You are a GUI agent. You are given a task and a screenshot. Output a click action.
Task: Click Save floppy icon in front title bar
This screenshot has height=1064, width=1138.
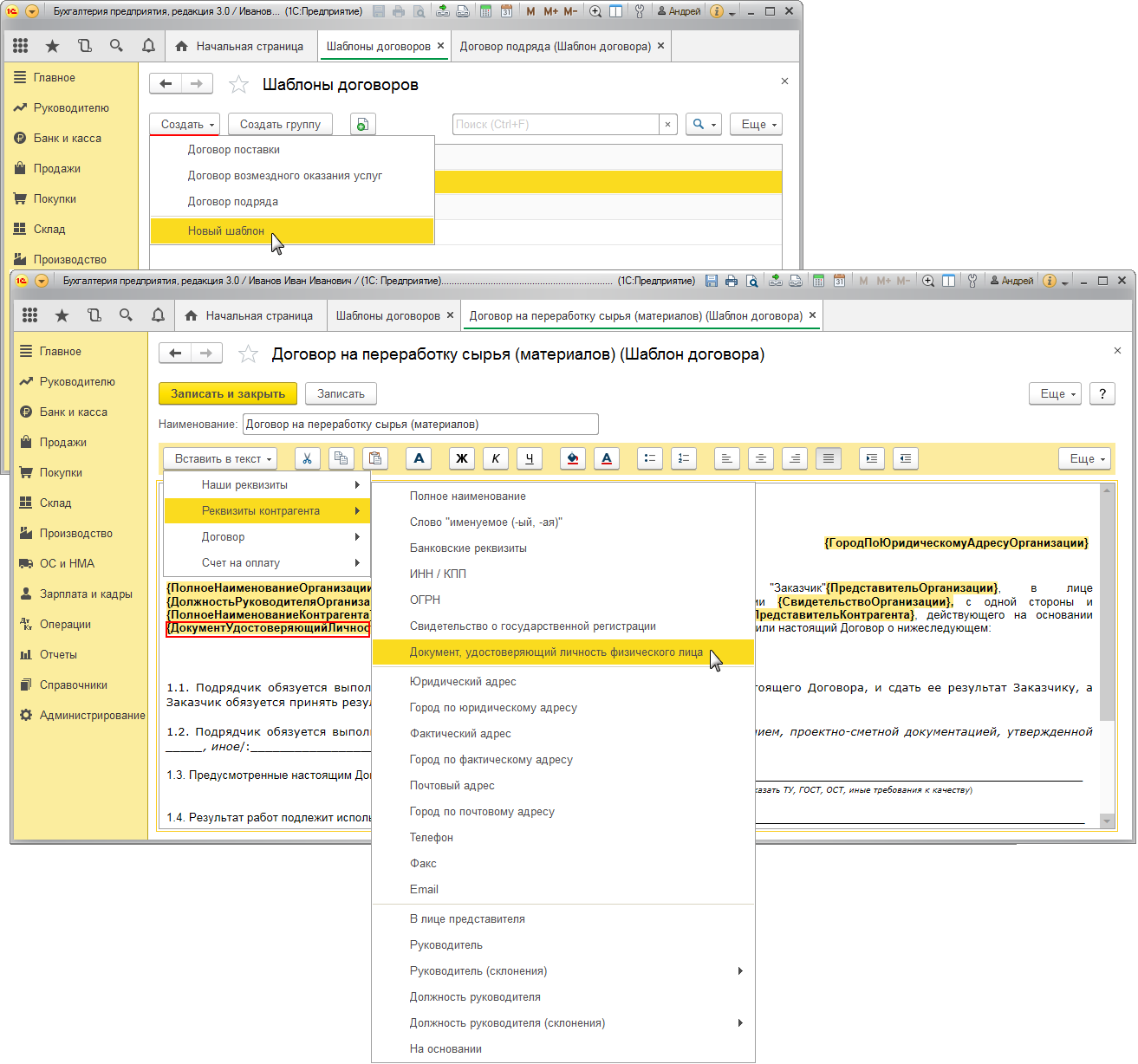click(x=712, y=281)
